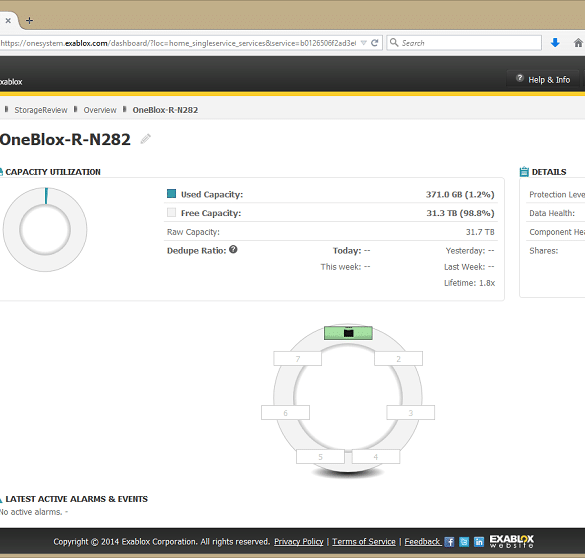
Task: Click the 'No active alarms.' text
Action: pyautogui.click(x=31, y=512)
